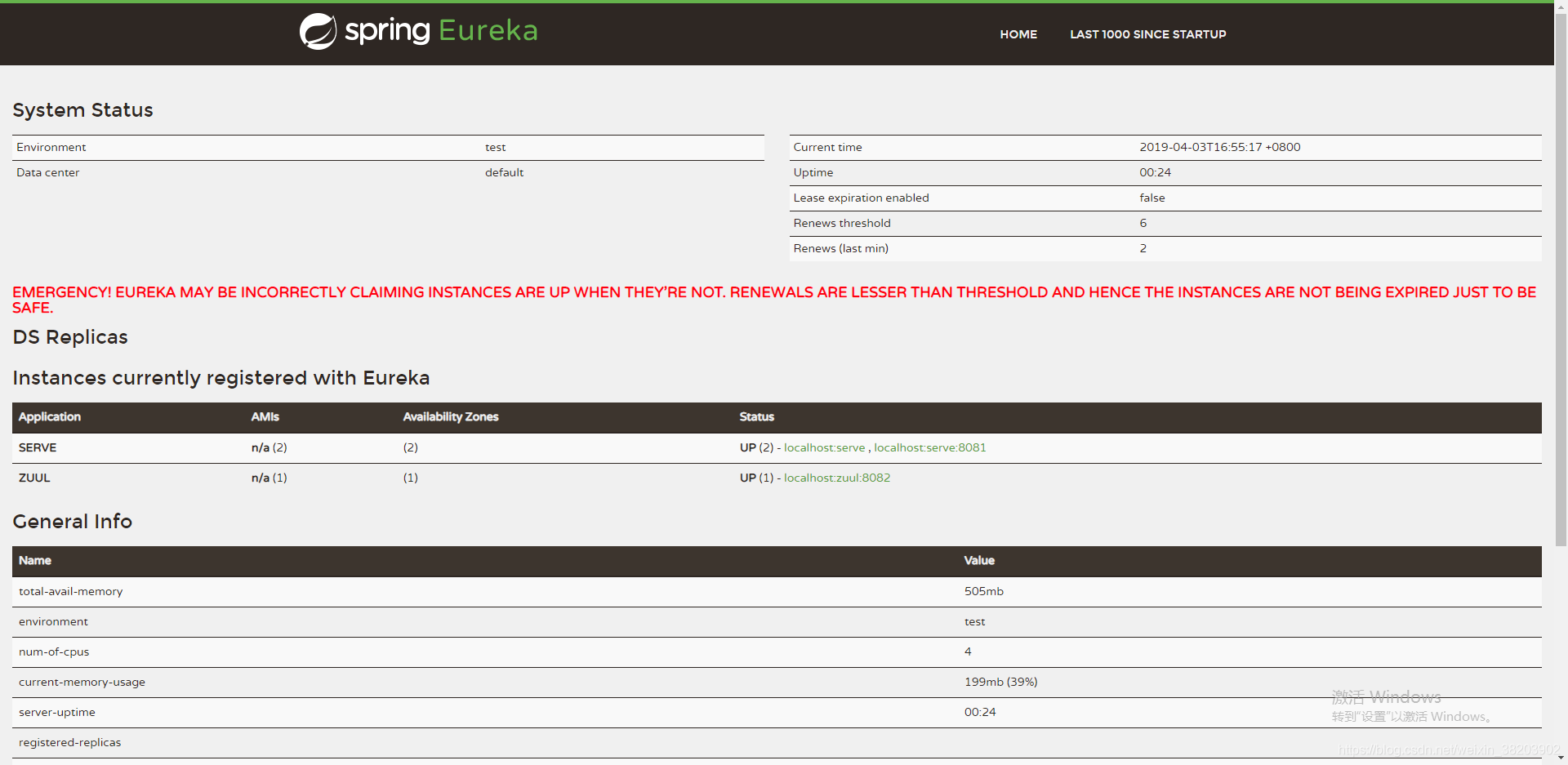Image resolution: width=1568 pixels, height=765 pixels.
Task: Click the System Status heading
Action: [x=82, y=110]
